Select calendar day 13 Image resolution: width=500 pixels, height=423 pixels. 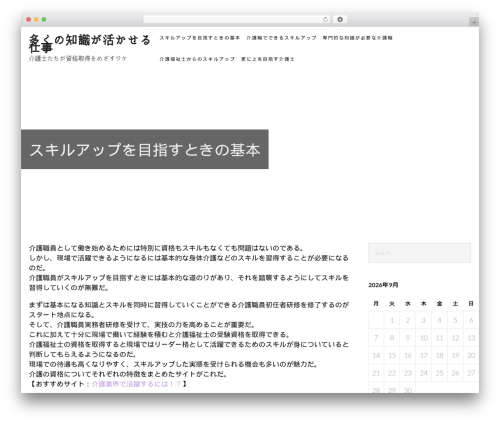point(471,338)
